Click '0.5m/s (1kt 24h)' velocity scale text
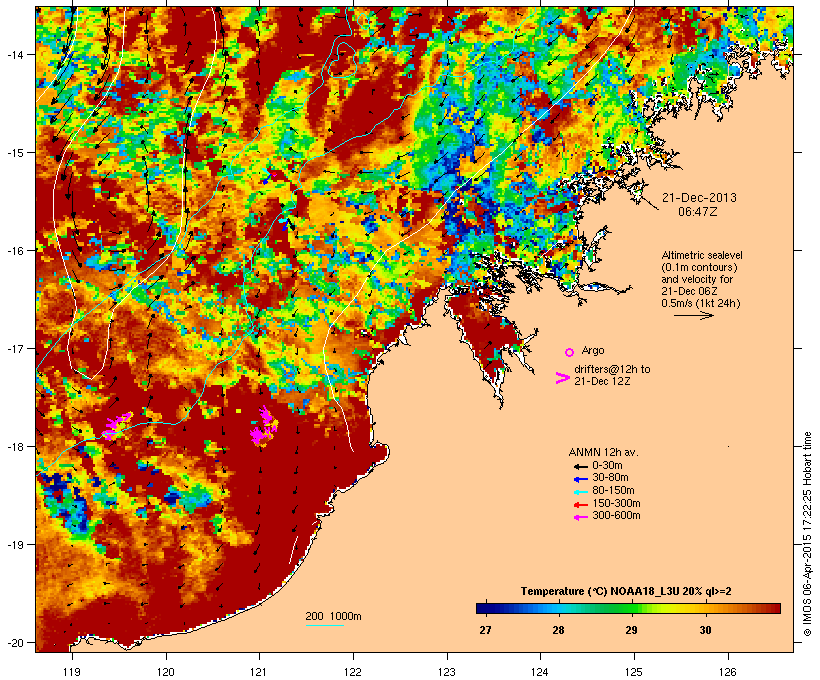This screenshot has width=820, height=680. (701, 303)
